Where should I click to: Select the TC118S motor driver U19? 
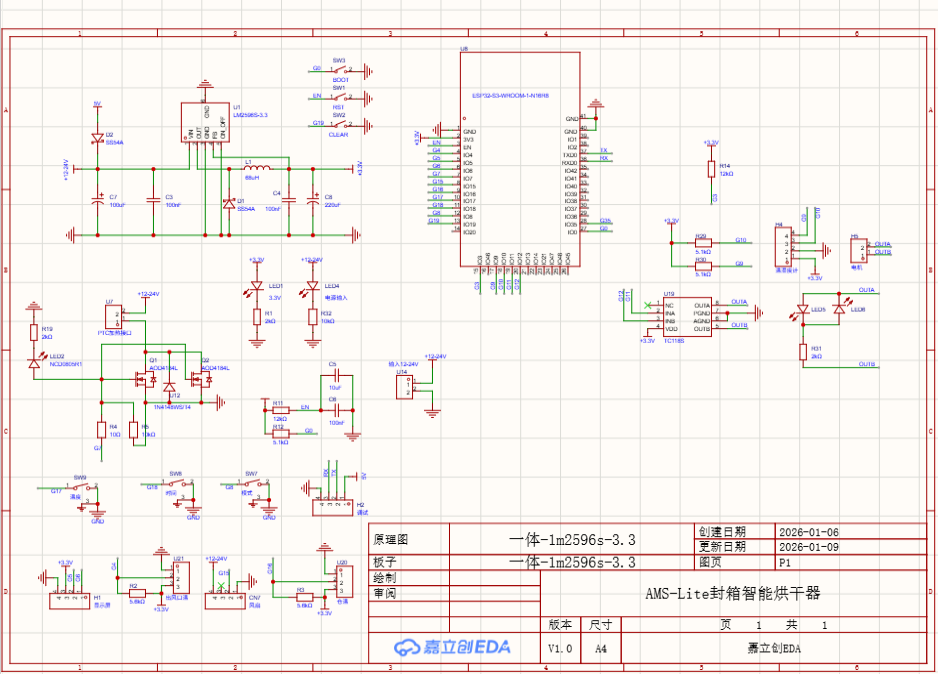(x=687, y=317)
